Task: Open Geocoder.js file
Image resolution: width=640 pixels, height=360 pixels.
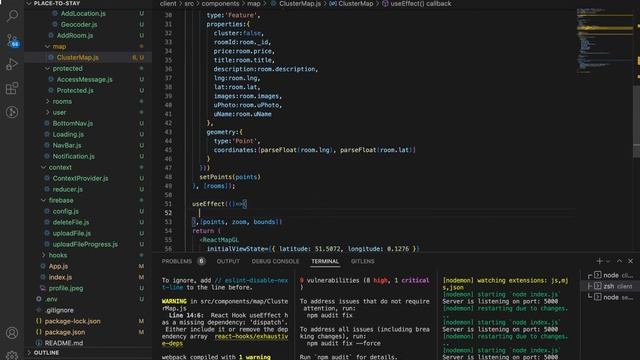Action: pos(79,24)
